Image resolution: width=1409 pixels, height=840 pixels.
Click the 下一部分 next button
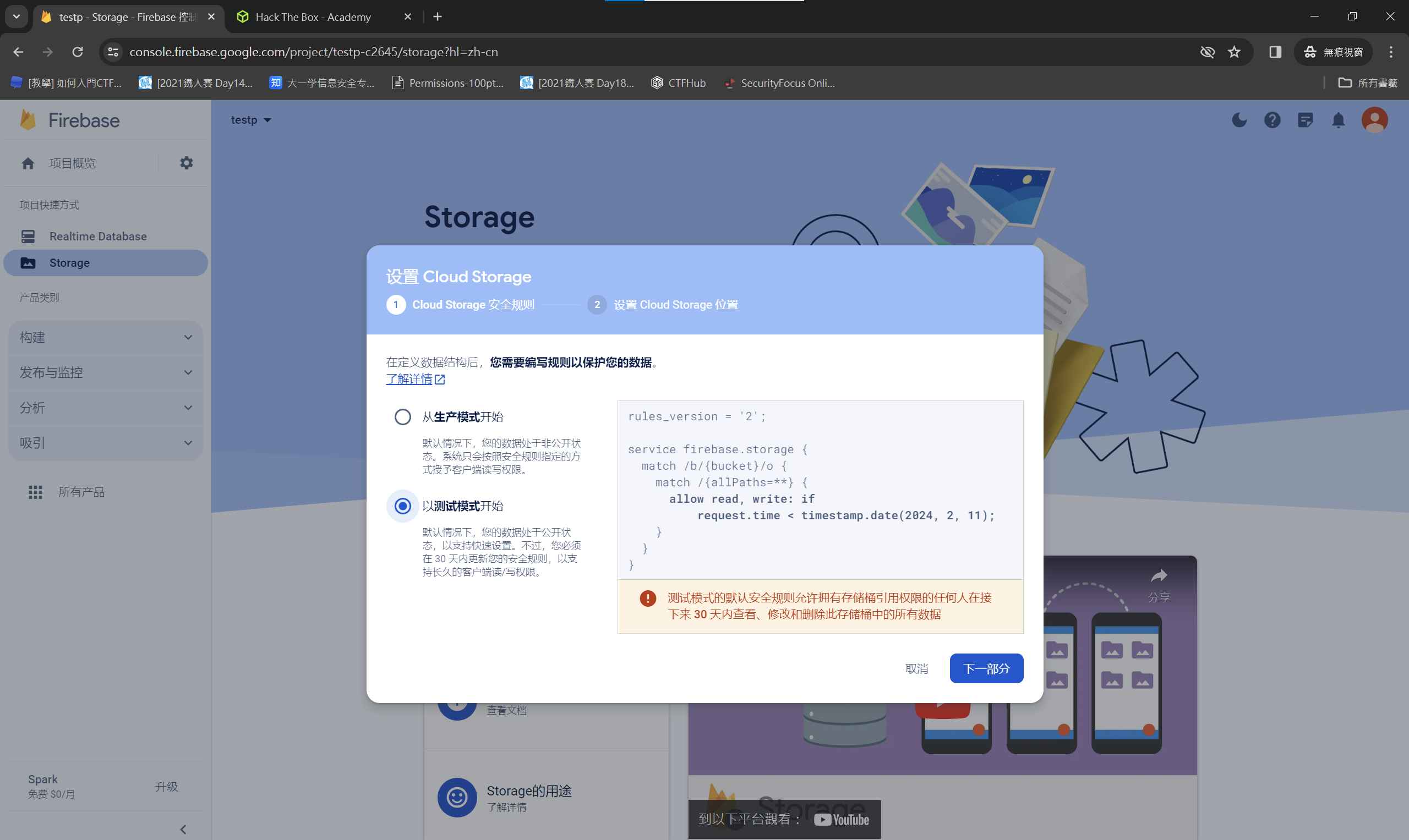986,668
